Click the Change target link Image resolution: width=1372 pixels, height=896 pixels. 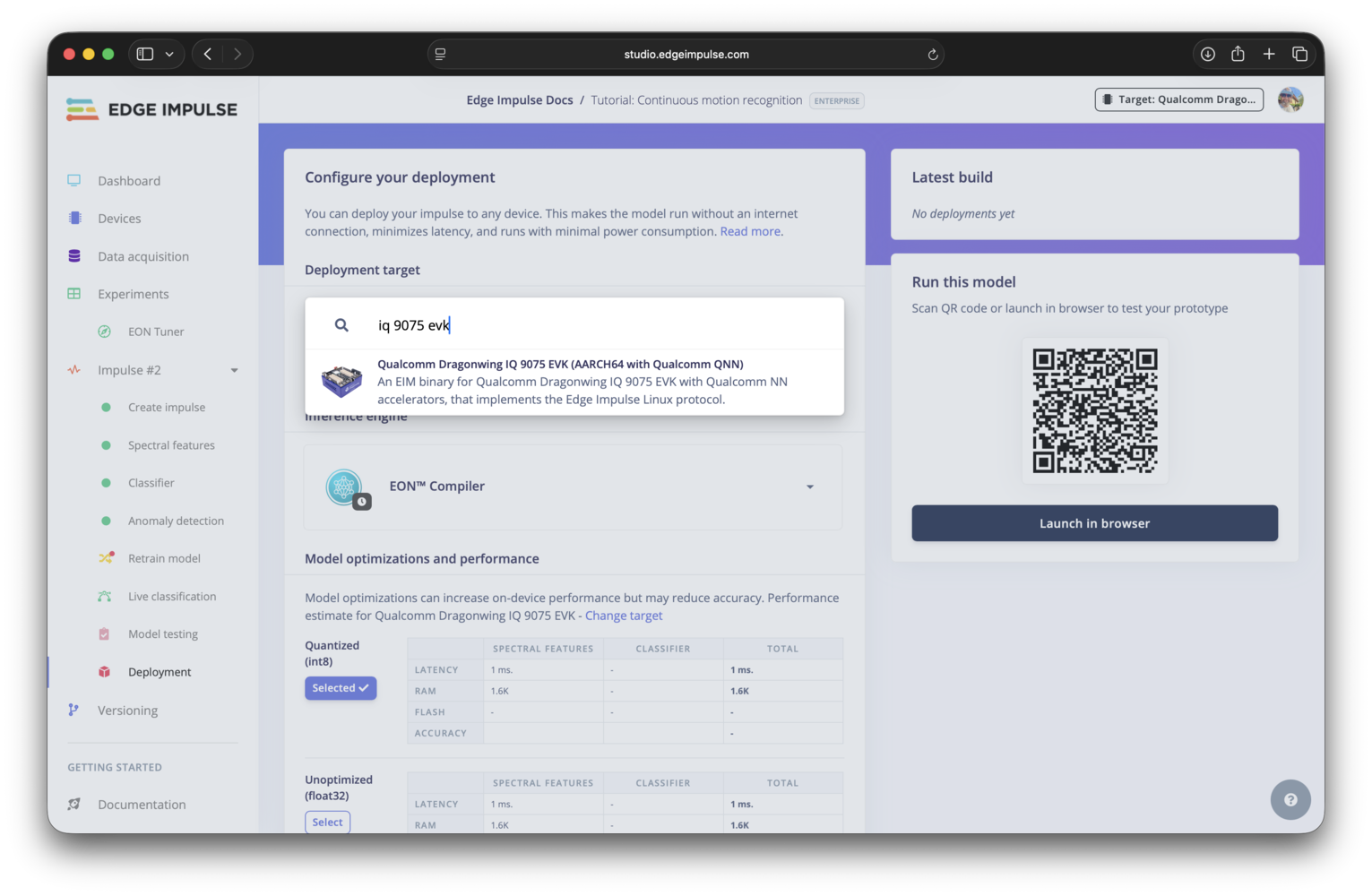coord(624,616)
